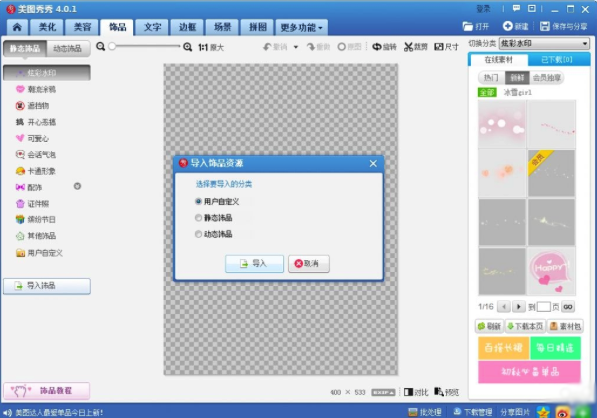Select the 旋转 rotate tool
Screen dimensions: 597x418
[x=384, y=47]
